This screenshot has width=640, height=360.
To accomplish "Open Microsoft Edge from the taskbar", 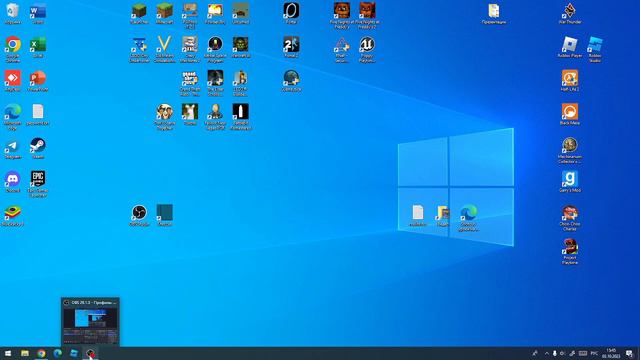I will click(58, 353).
